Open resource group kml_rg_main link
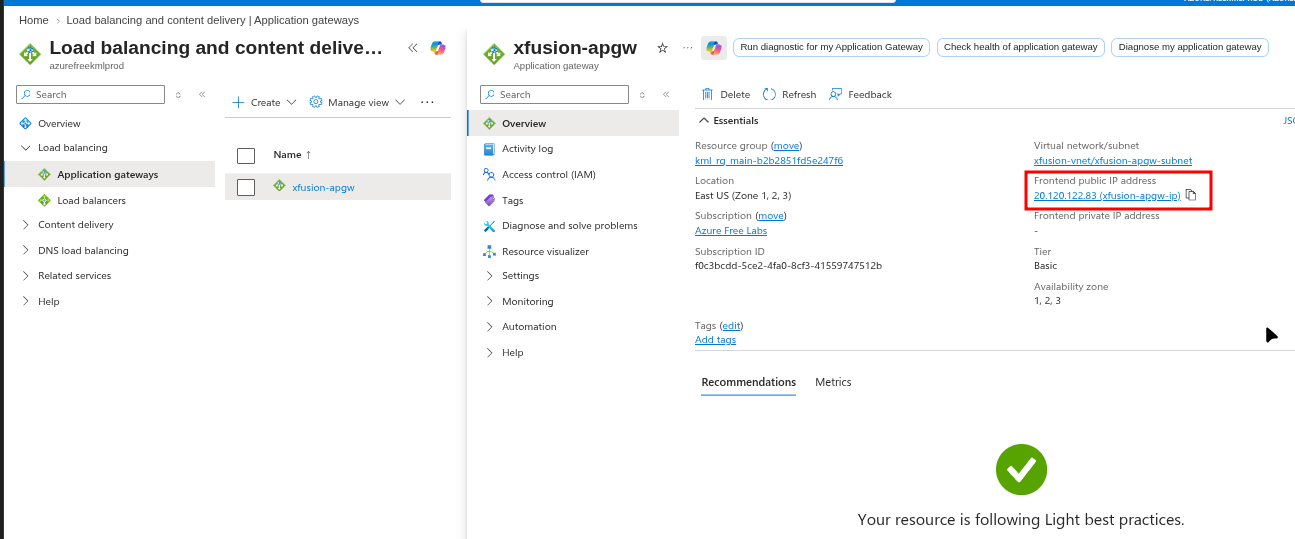This screenshot has height=539, width=1295. pyautogui.click(x=769, y=160)
